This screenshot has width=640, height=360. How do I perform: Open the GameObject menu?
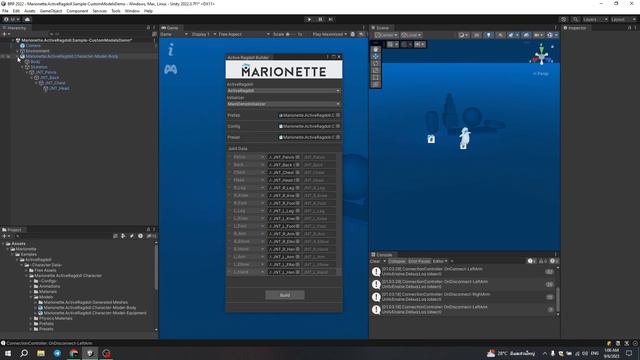point(51,11)
